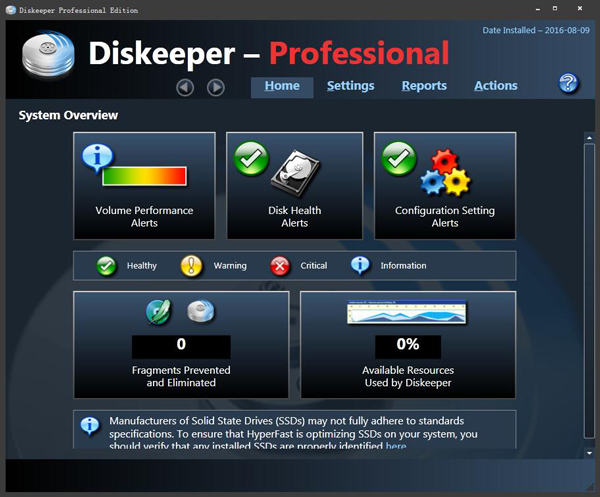Click the green checkmark on Disk Health Alerts
The height and width of the screenshot is (497, 600).
pyautogui.click(x=251, y=158)
